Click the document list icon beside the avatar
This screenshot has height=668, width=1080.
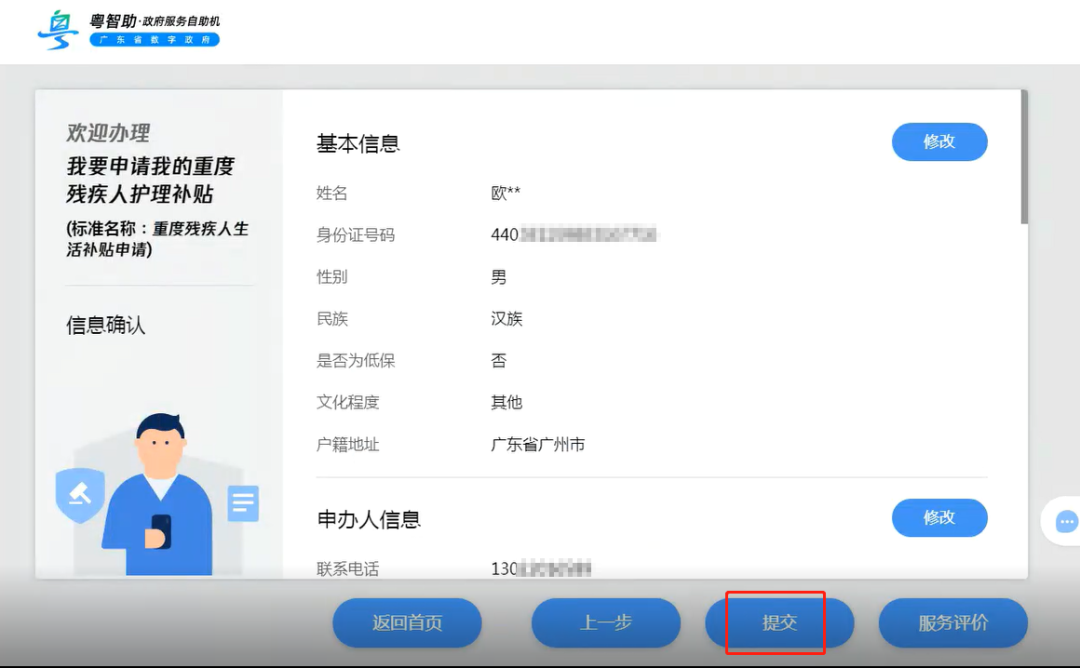pos(243,506)
